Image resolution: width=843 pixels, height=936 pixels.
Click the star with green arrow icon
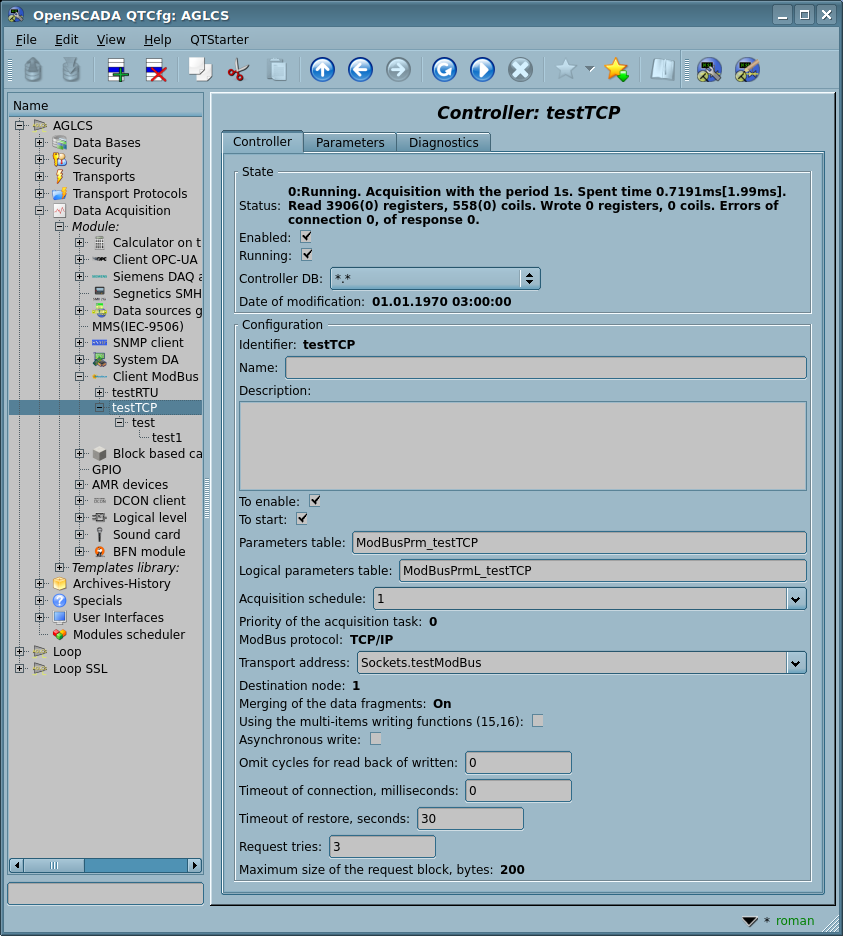[x=617, y=70]
